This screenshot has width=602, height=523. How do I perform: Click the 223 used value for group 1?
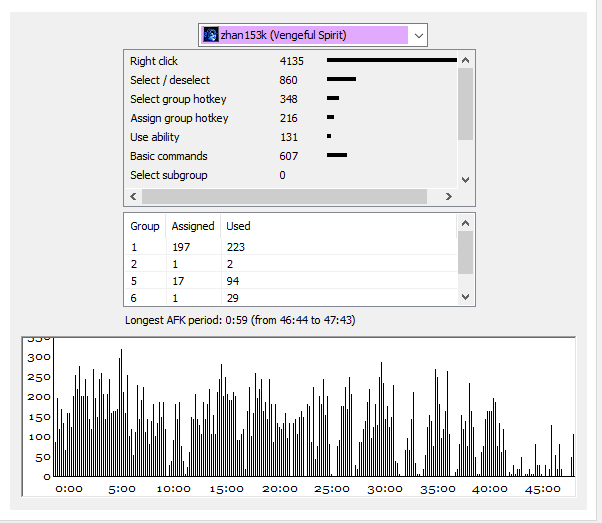pyautogui.click(x=236, y=247)
